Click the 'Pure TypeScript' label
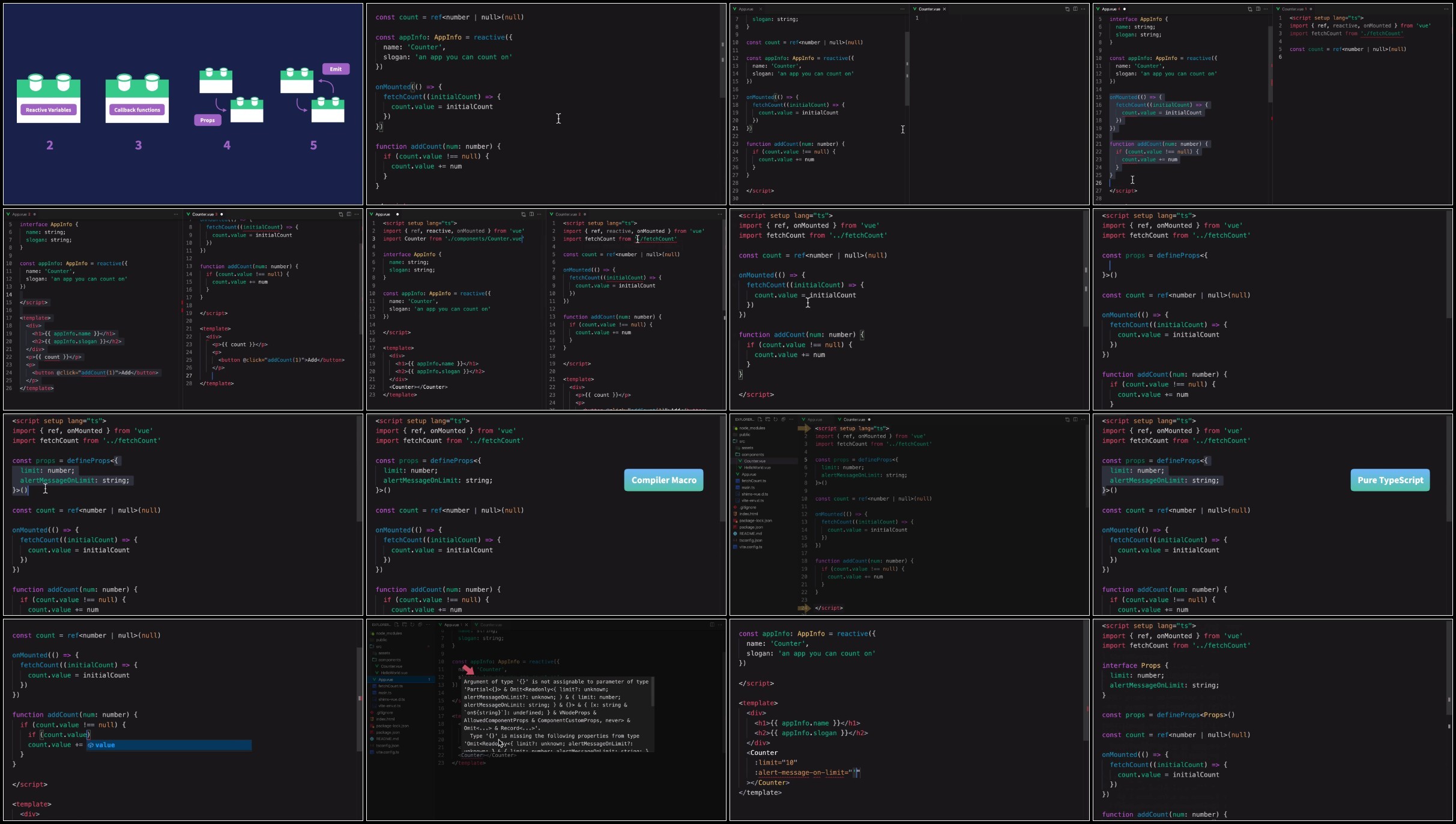This screenshot has width=1456, height=824. pos(1390,480)
